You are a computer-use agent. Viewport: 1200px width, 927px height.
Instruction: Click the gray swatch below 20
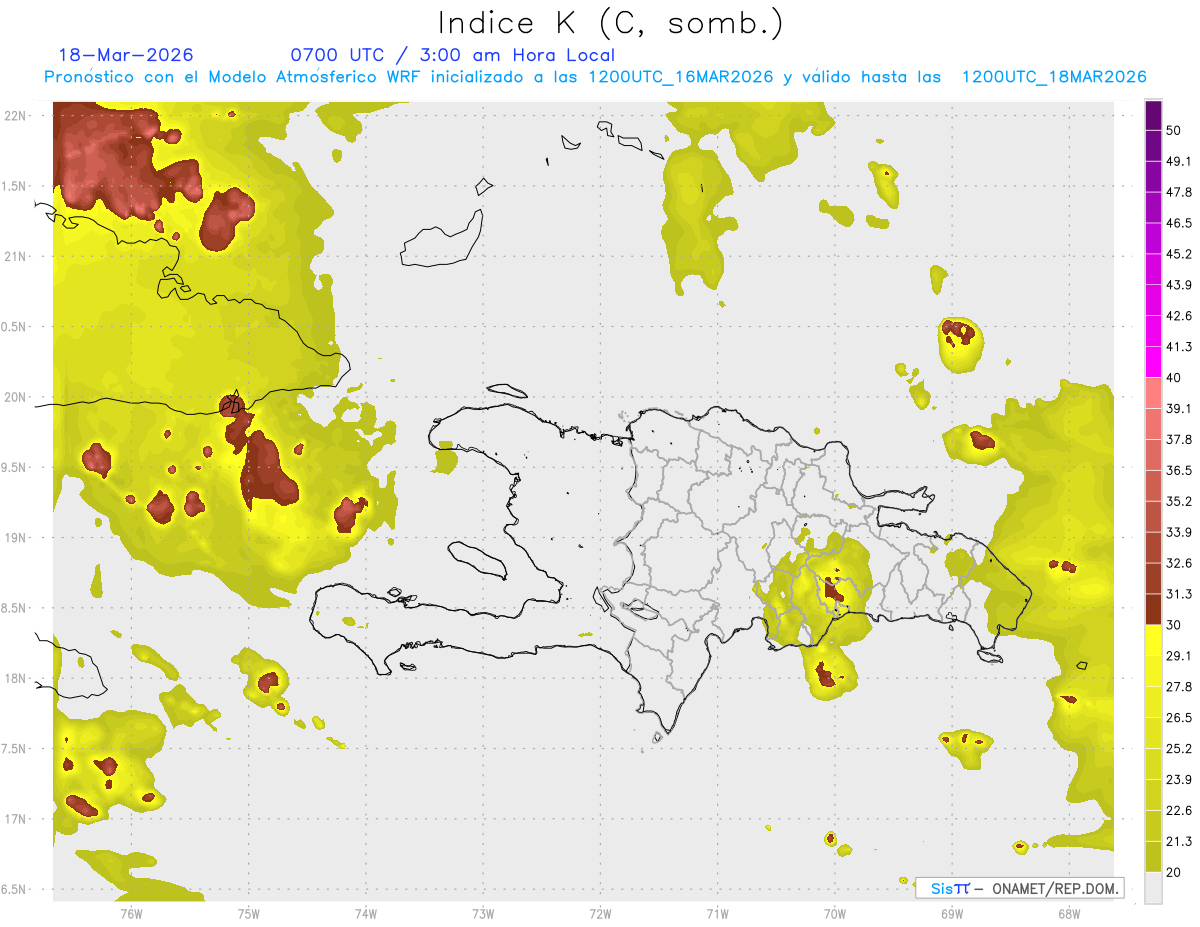1154,888
